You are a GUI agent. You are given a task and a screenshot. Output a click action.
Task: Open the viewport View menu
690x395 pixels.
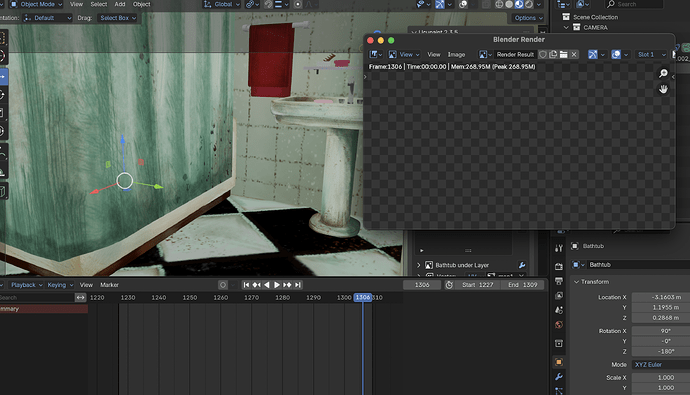coord(76,4)
